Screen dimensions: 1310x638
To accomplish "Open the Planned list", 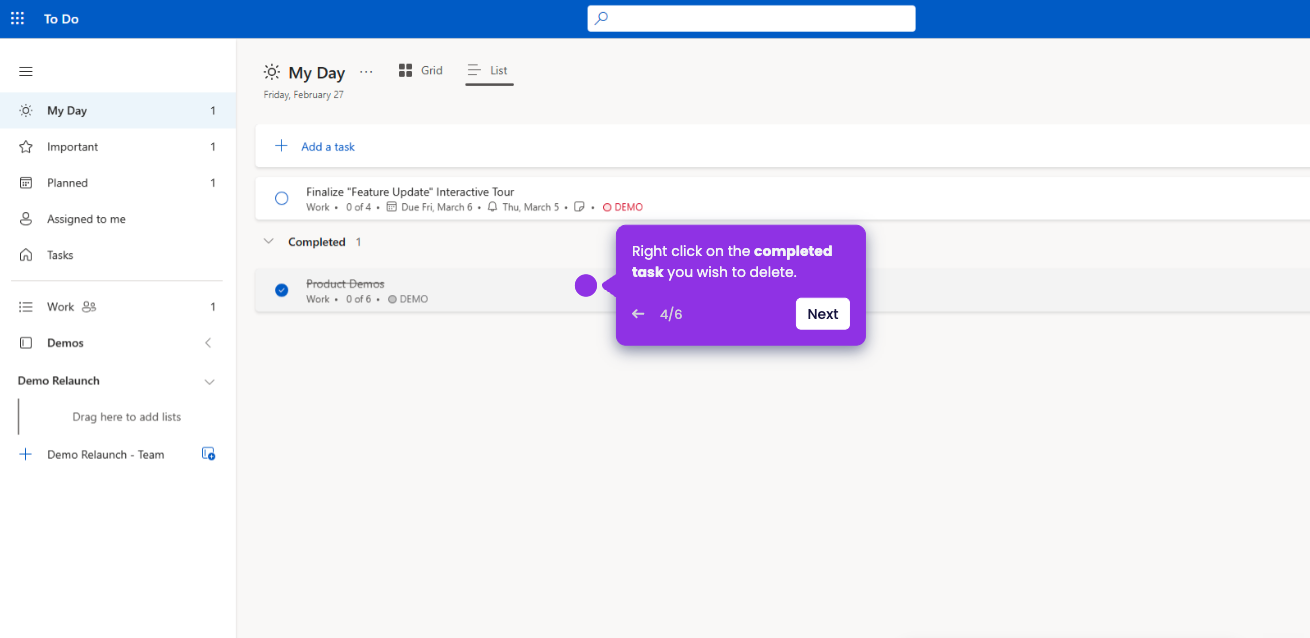I will [x=118, y=183].
